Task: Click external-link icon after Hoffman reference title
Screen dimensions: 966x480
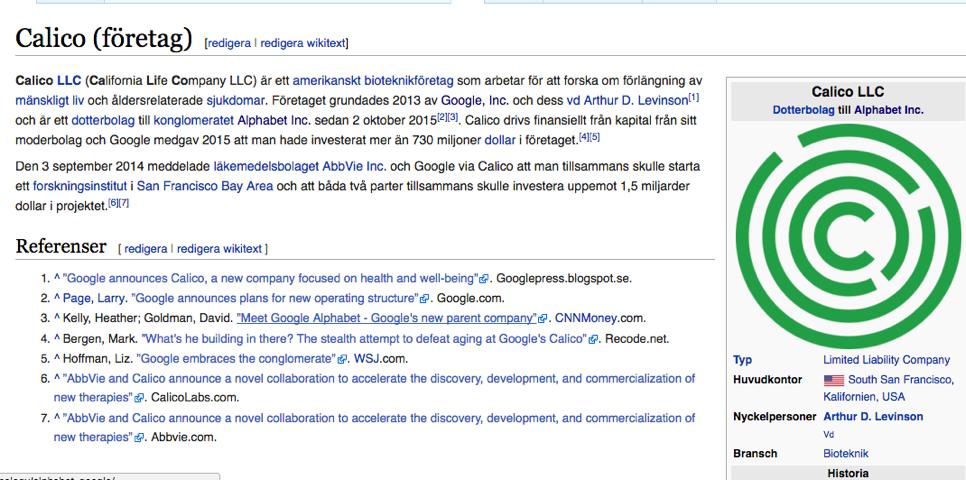Action: (x=342, y=359)
